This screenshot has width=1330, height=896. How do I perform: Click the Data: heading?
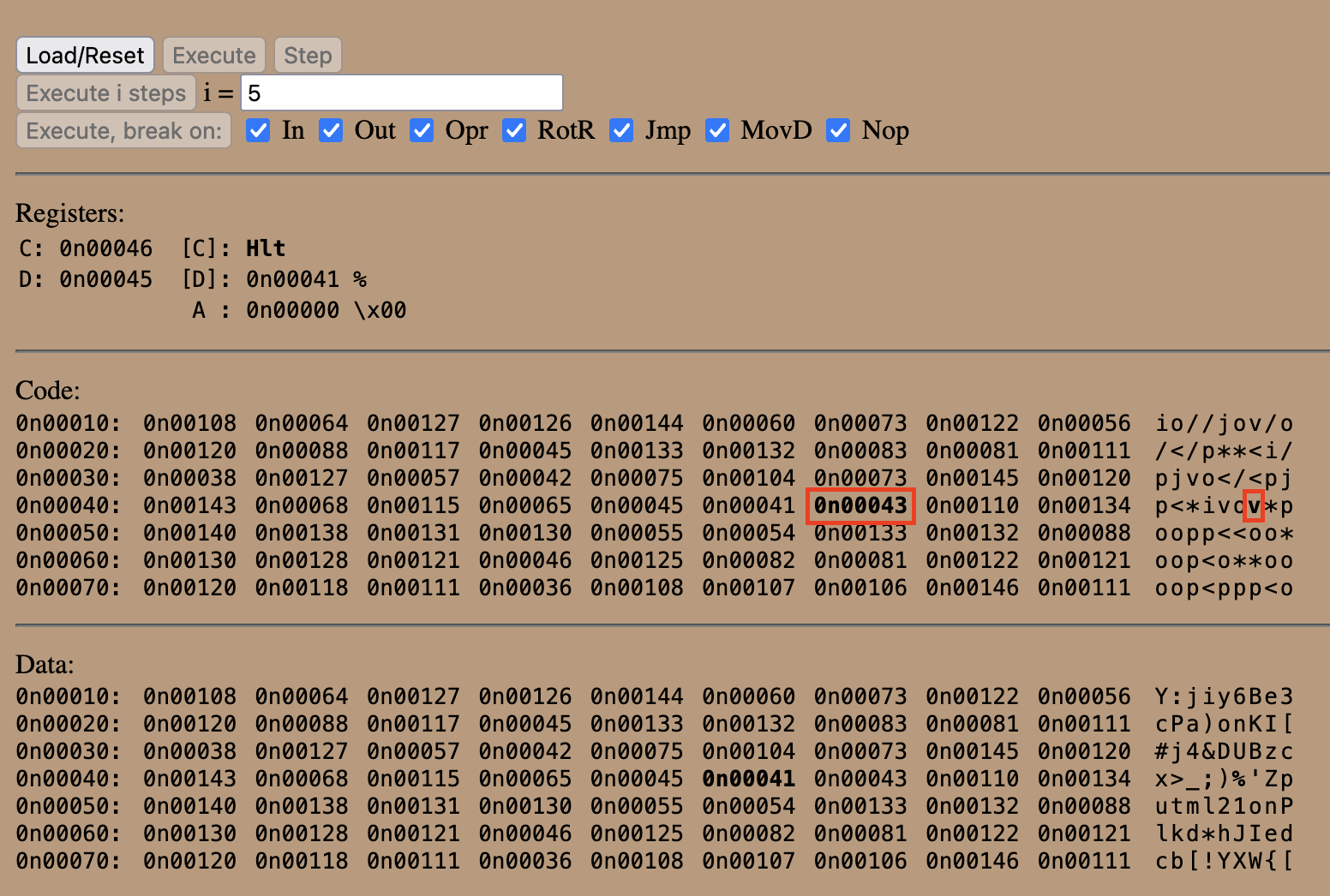point(45,665)
